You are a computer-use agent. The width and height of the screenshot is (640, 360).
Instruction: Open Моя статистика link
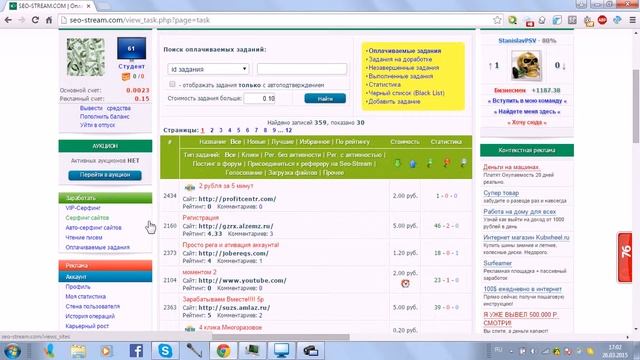coord(85,296)
